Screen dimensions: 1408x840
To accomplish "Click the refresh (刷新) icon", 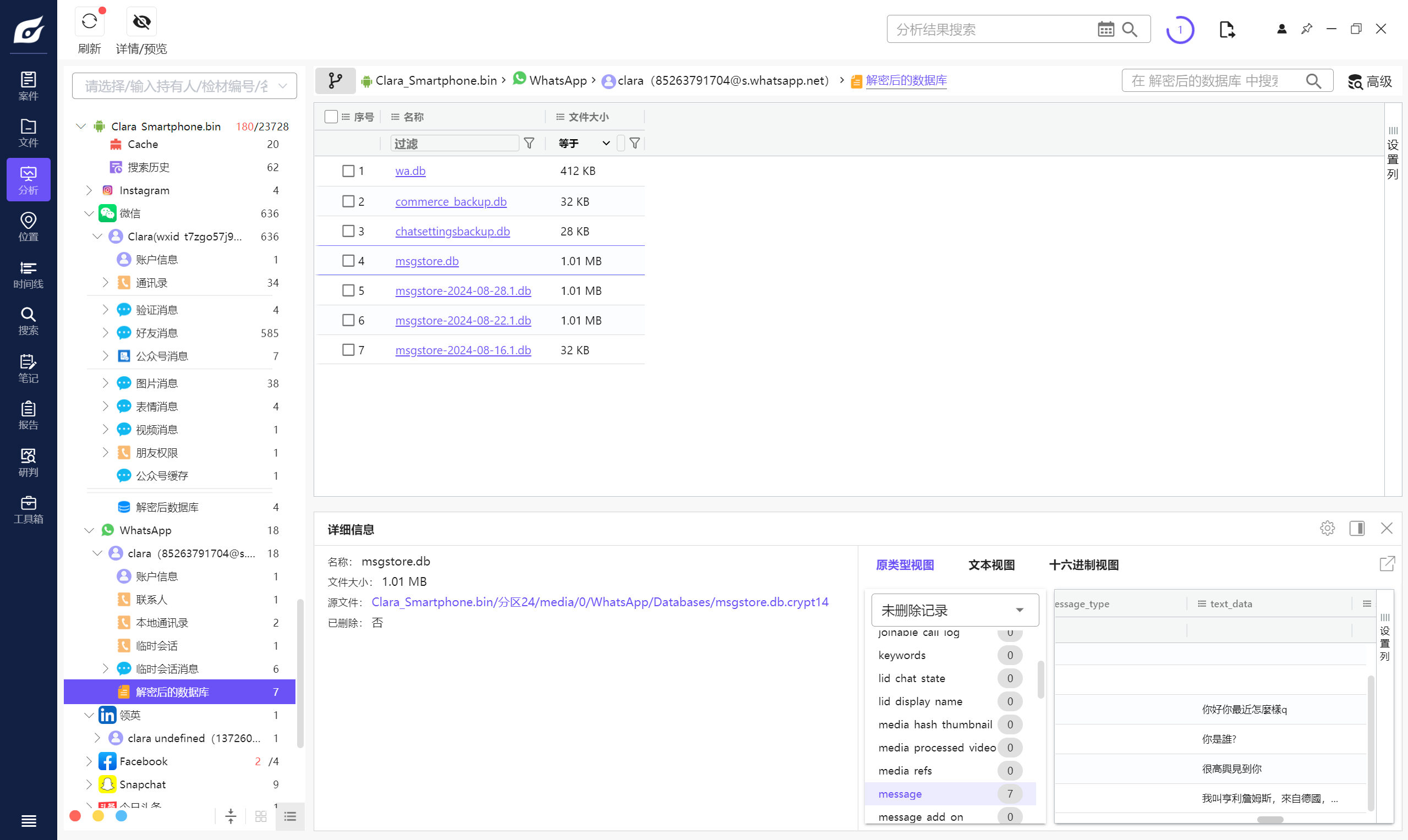I will click(89, 22).
